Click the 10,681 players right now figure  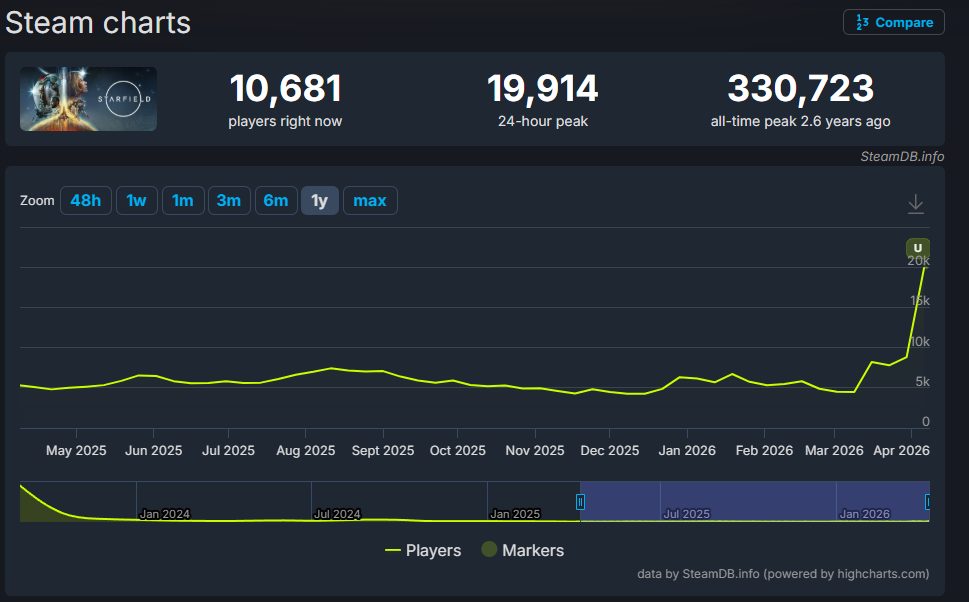click(x=286, y=88)
